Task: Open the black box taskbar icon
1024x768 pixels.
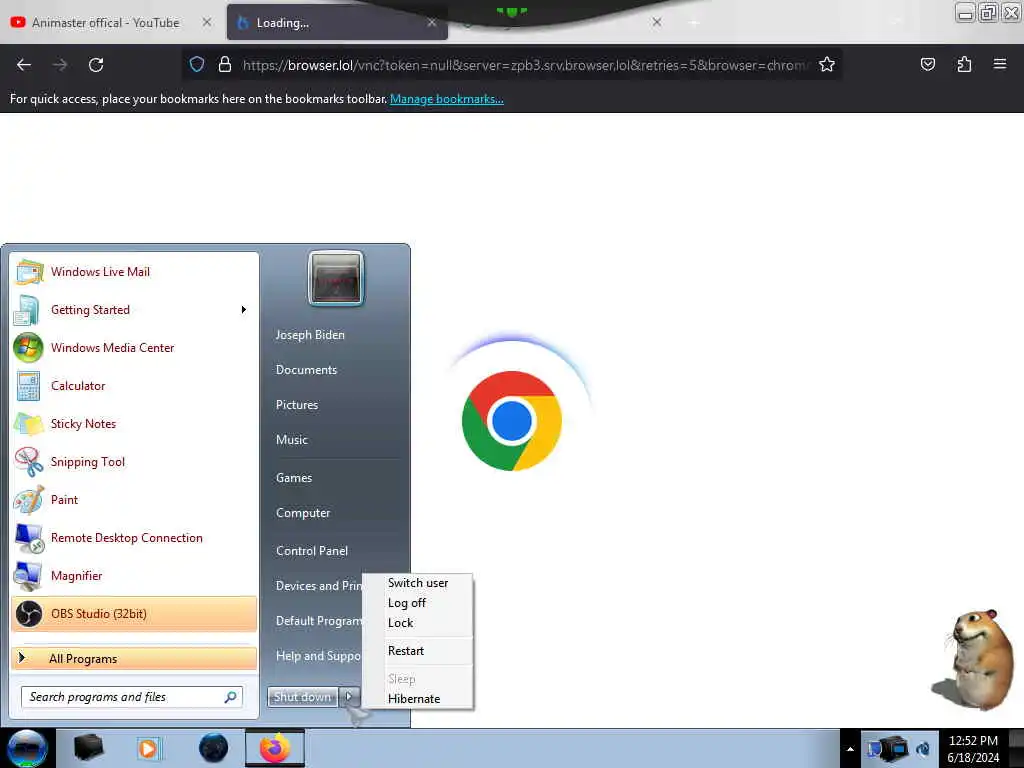Action: click(x=89, y=748)
